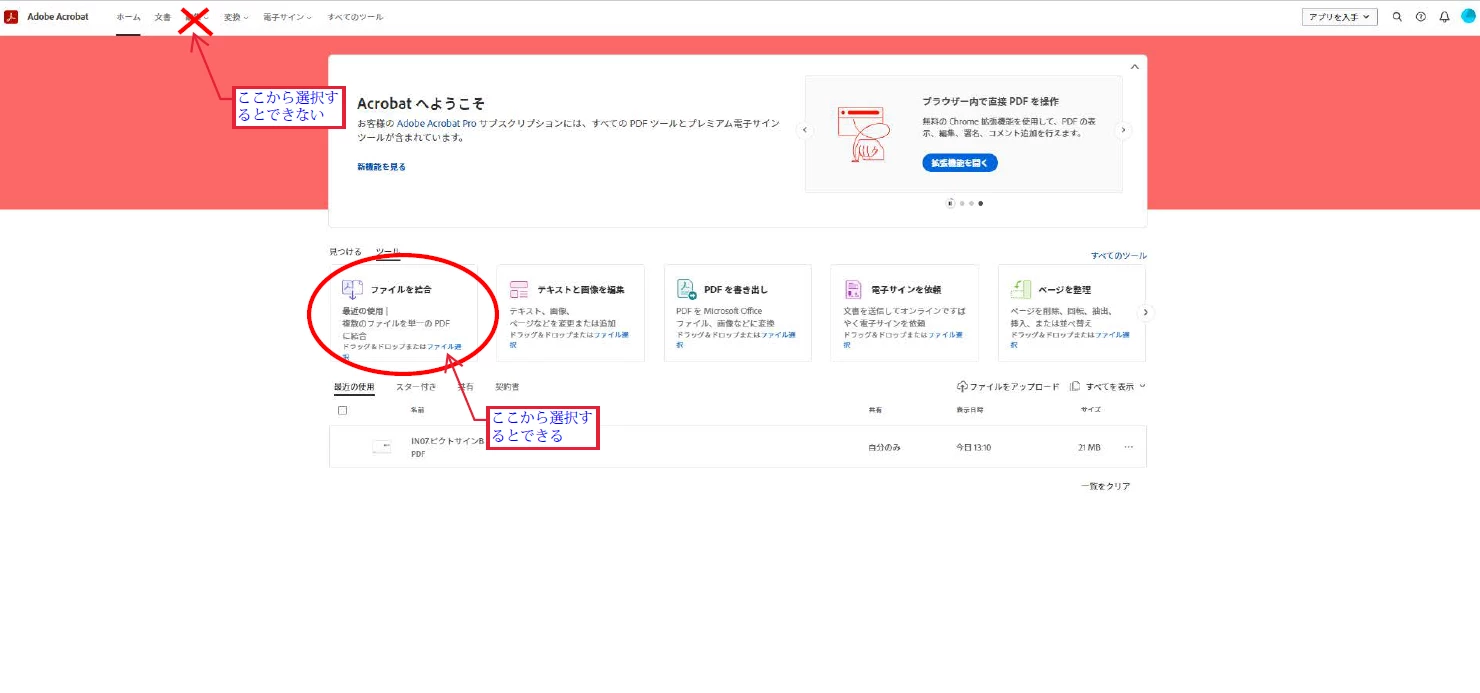The width and height of the screenshot is (1480, 693).
Task: Click the テキストと画像を編集 edit icon
Action: 518,289
